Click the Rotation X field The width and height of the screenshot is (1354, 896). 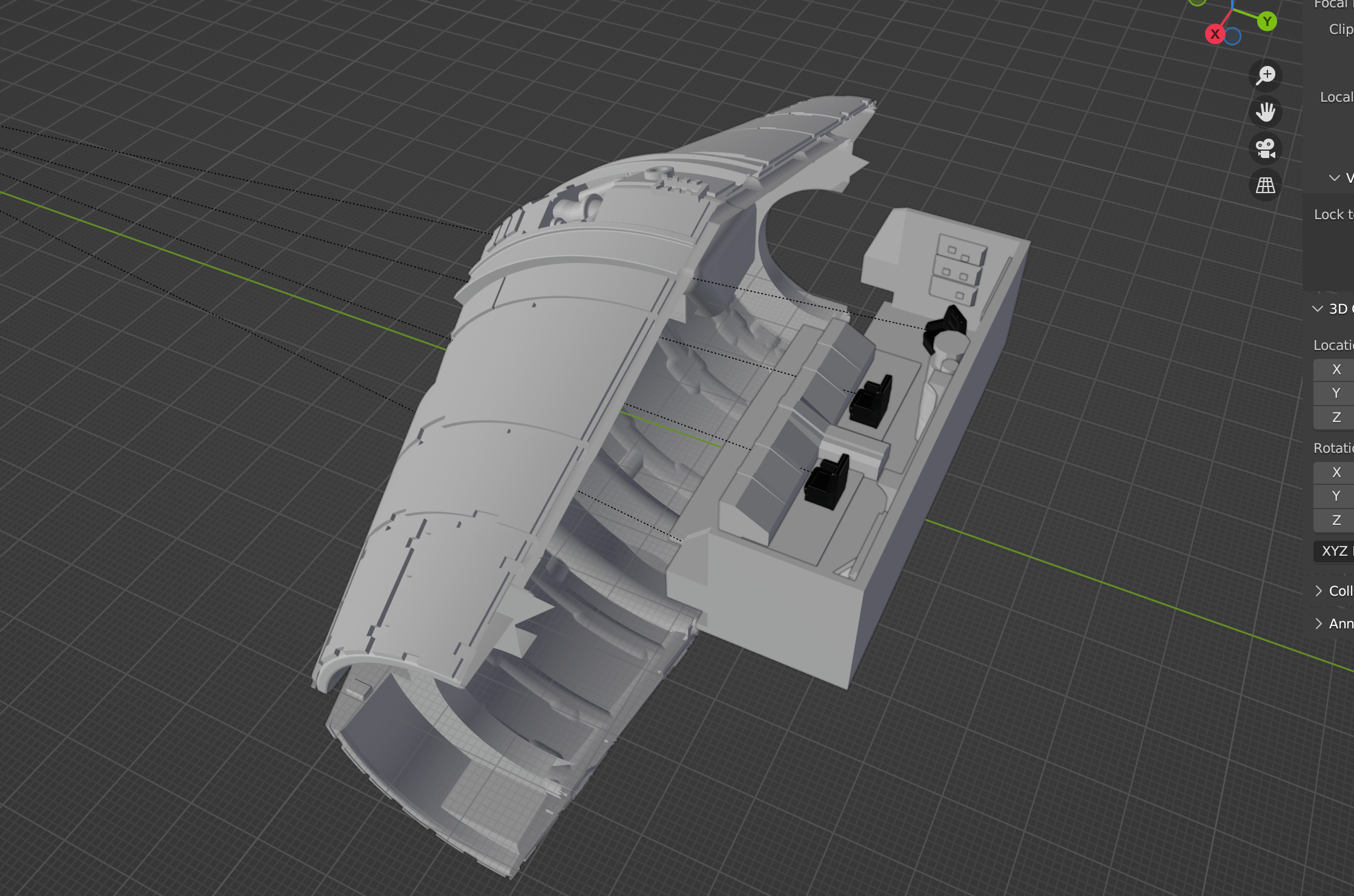point(1333,472)
